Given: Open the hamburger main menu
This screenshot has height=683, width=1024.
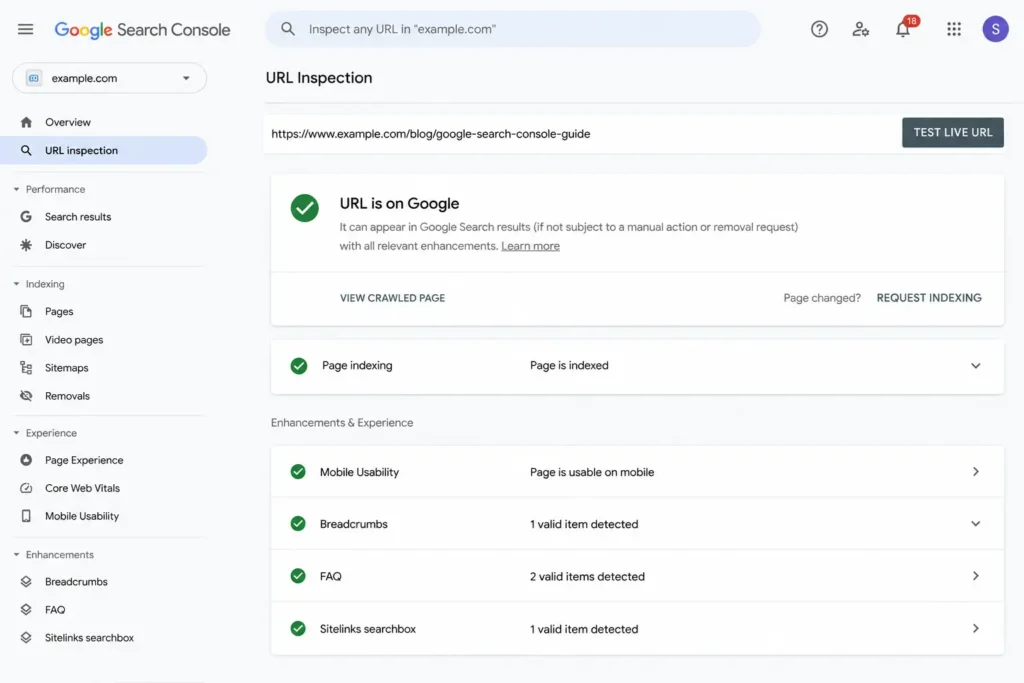Looking at the screenshot, I should click(25, 29).
